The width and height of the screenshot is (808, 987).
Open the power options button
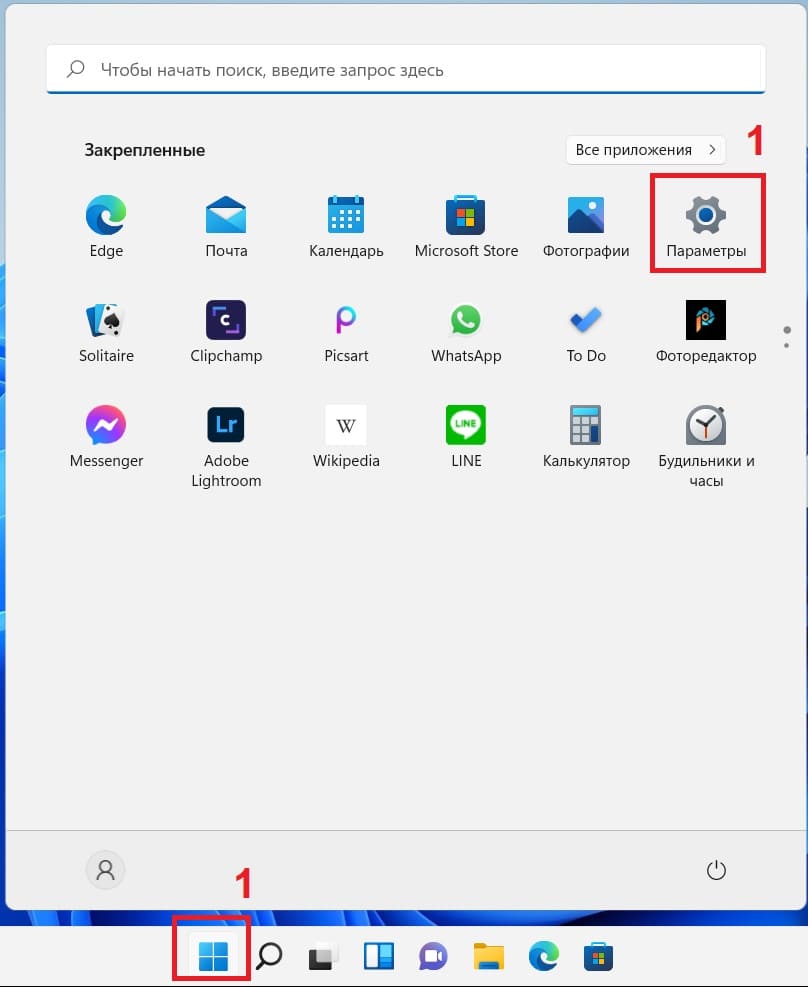pos(716,870)
